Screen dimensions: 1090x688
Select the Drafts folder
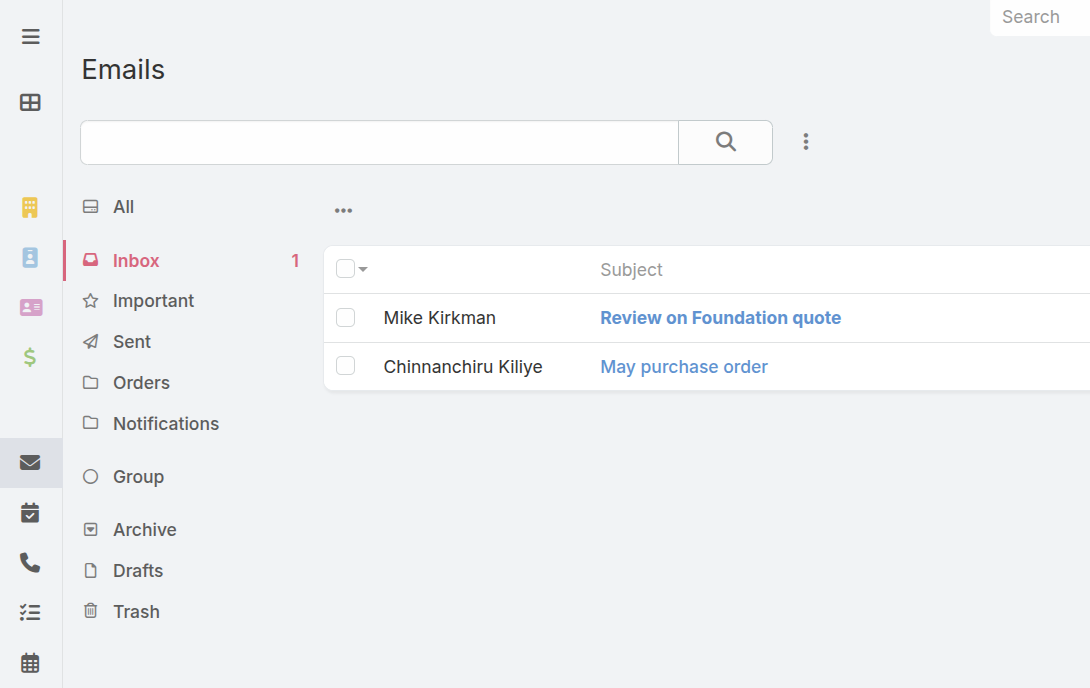point(137,571)
